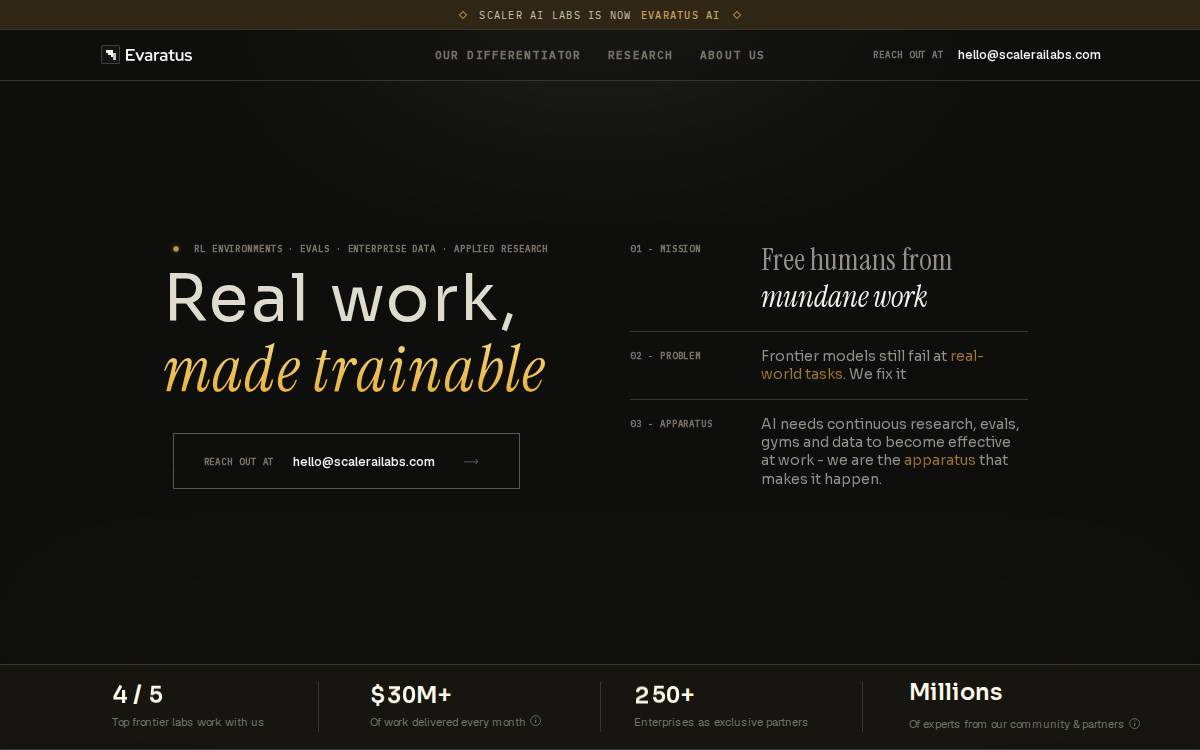Image resolution: width=1200 pixels, height=750 pixels.
Task: Click the RL Environments tagline text
Action: pos(238,249)
